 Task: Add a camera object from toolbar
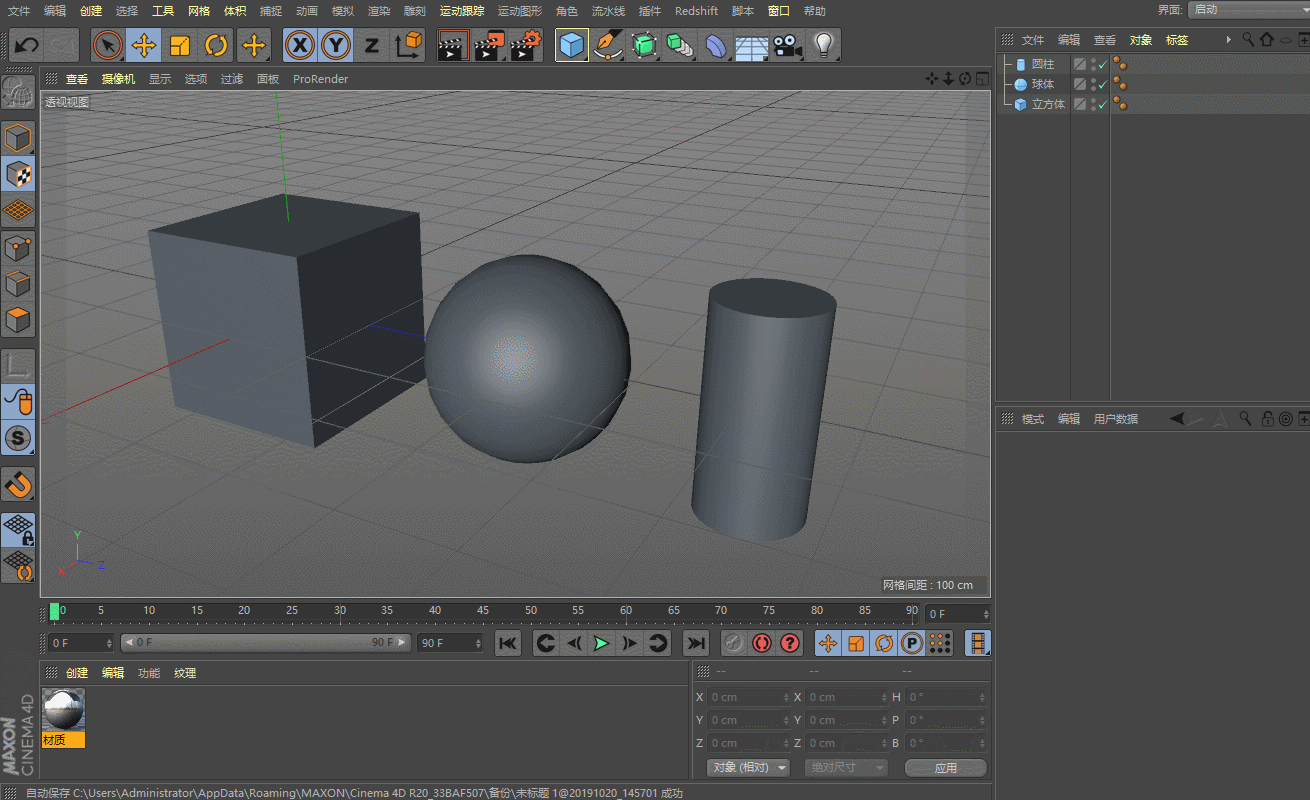pos(788,46)
